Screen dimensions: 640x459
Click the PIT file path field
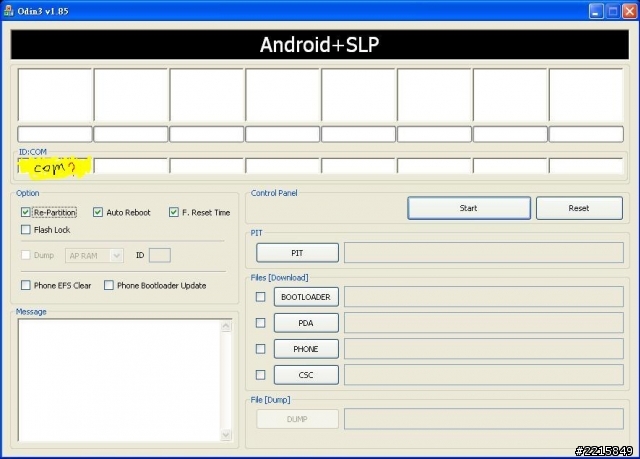(x=484, y=253)
